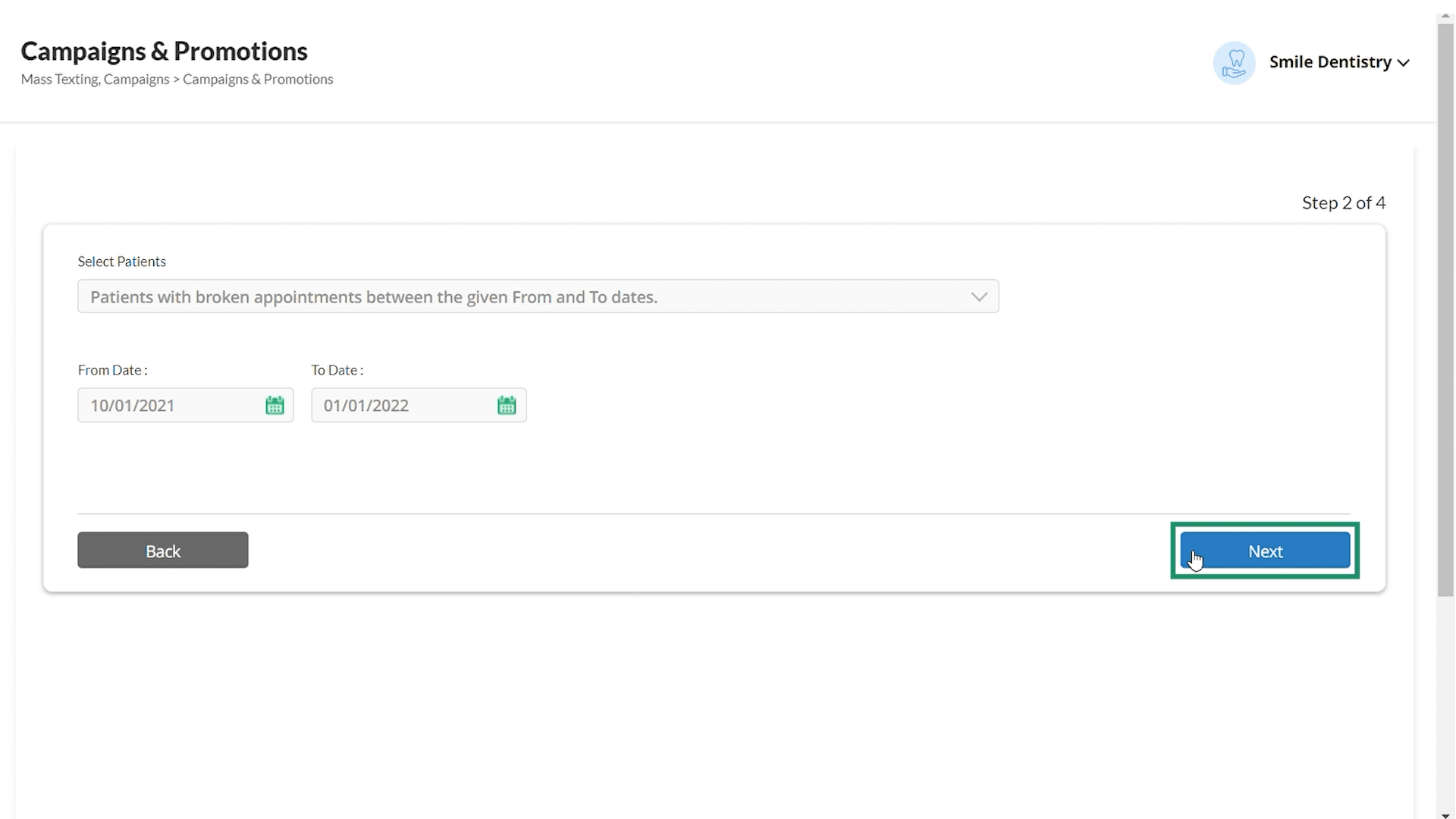Image resolution: width=1456 pixels, height=819 pixels.
Task: Click the Select Patients dropdown arrow
Action: [x=979, y=297]
